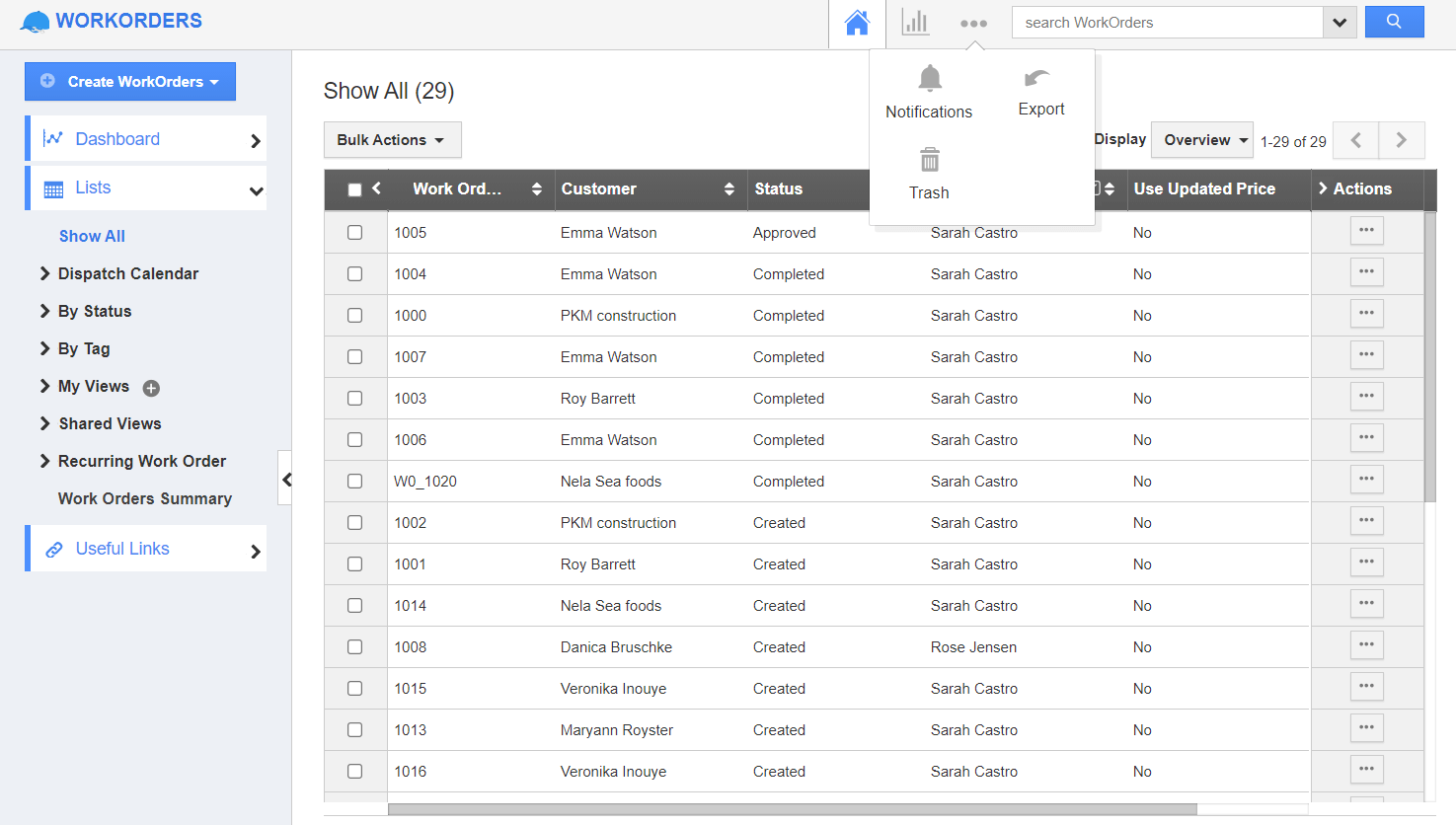
Task: Change the Display dropdown from Overview
Action: click(1201, 139)
